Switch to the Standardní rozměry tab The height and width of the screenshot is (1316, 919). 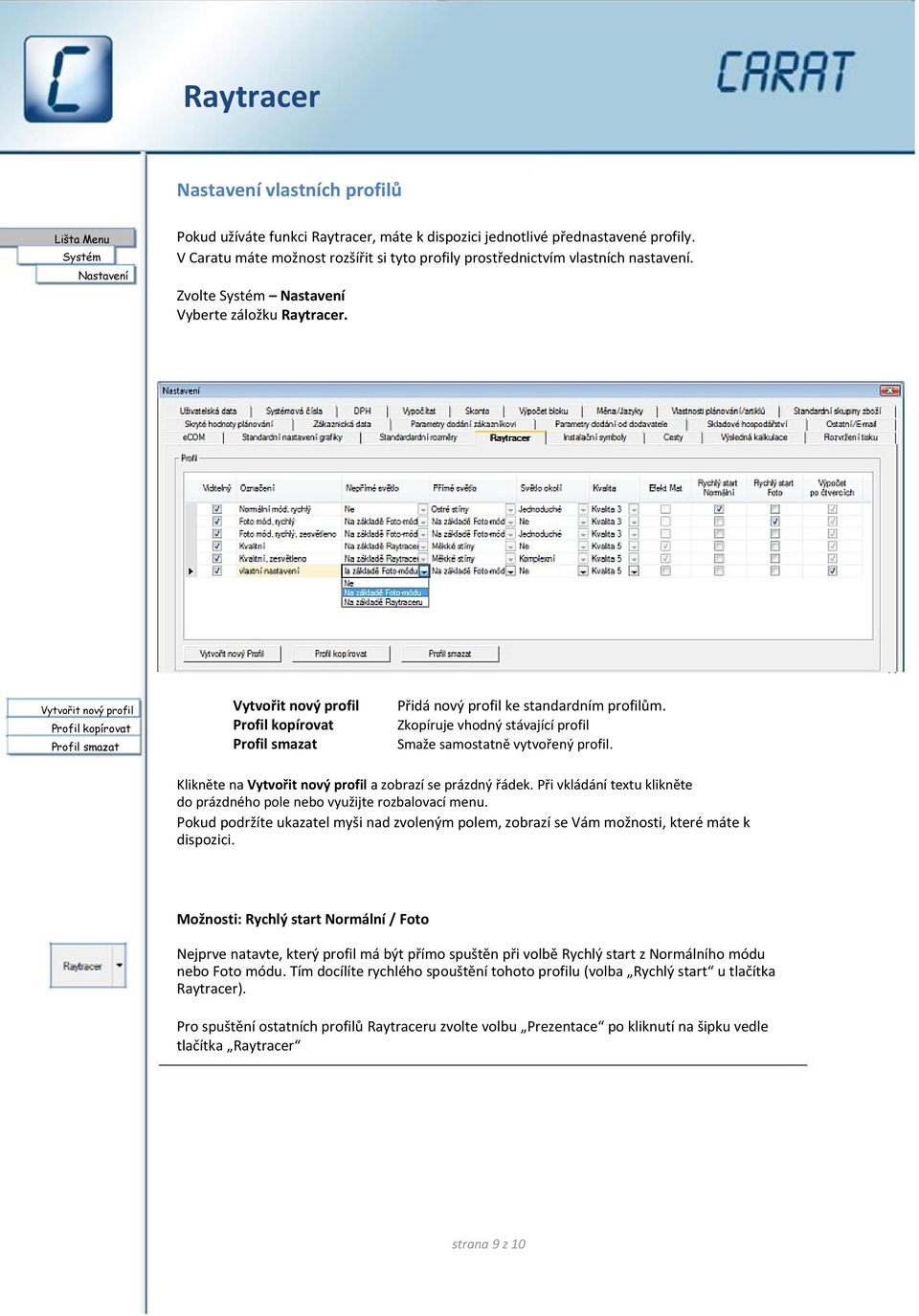pyautogui.click(x=418, y=437)
